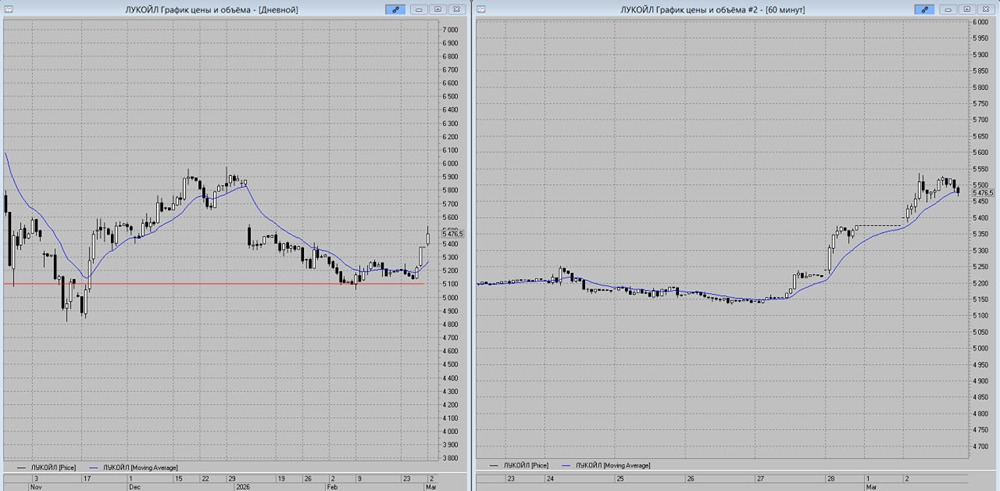The image size is (1000, 491).
Task: Open the system menu icon of the daily chart window
Action: click(x=8, y=9)
